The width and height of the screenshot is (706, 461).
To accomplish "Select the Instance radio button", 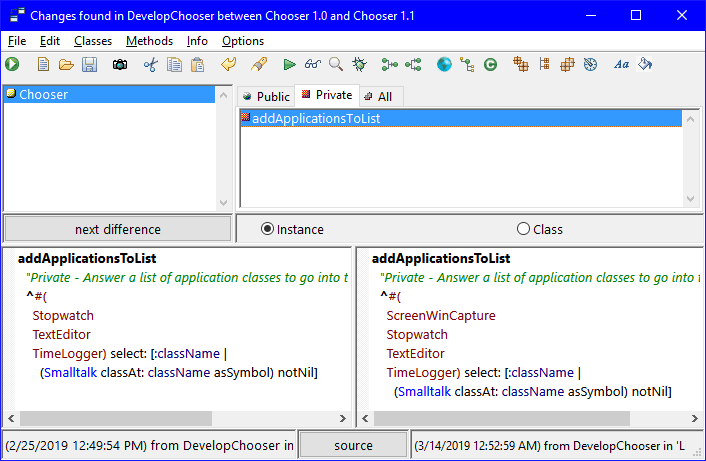I will (x=267, y=229).
